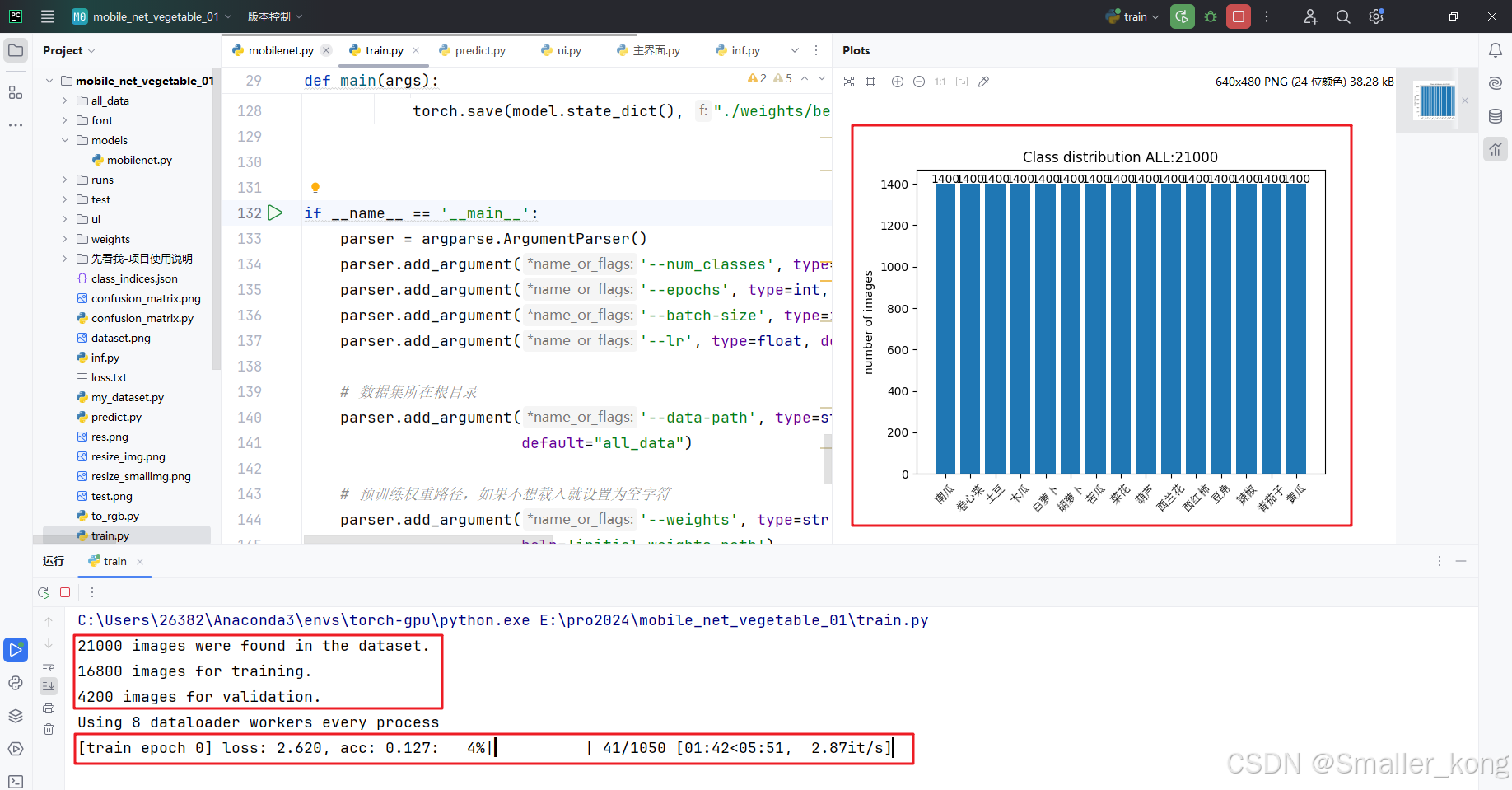Collapse the models folder
This screenshot has width=1512, height=790.
click(x=65, y=140)
